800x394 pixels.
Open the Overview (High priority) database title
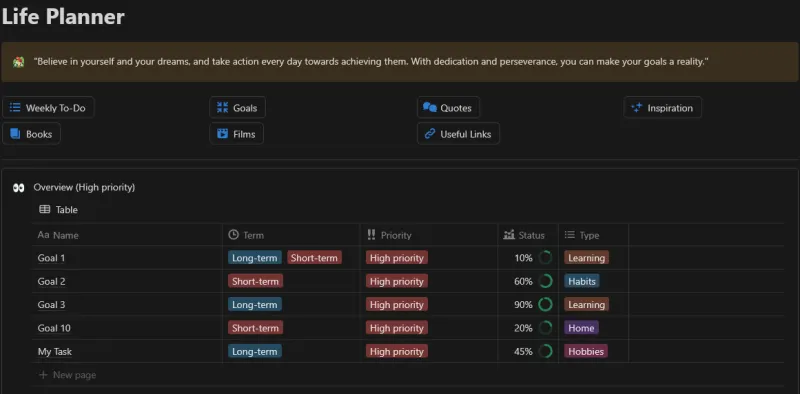pyautogui.click(x=84, y=187)
